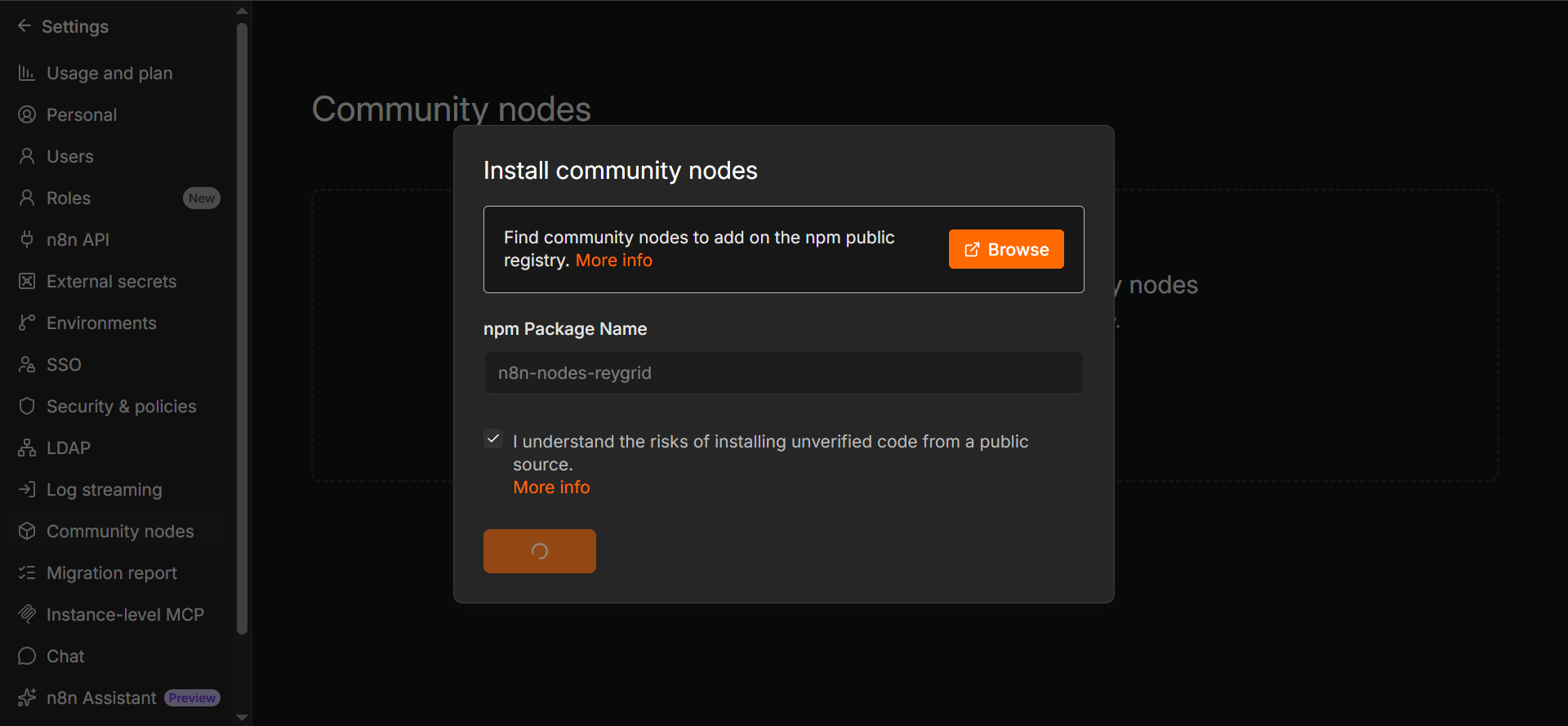This screenshot has height=726, width=1568.
Task: Click the loading Install button
Action: [540, 551]
